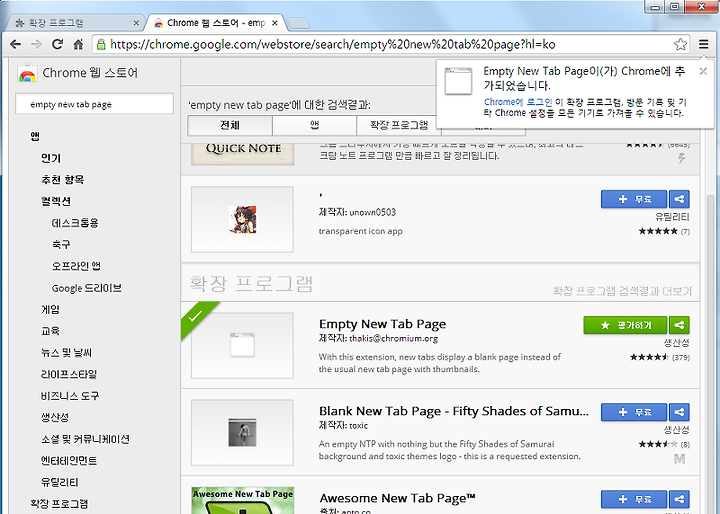Open 유틸리티 category in sidebar
Screen dimensions: 720x514
tap(60, 482)
